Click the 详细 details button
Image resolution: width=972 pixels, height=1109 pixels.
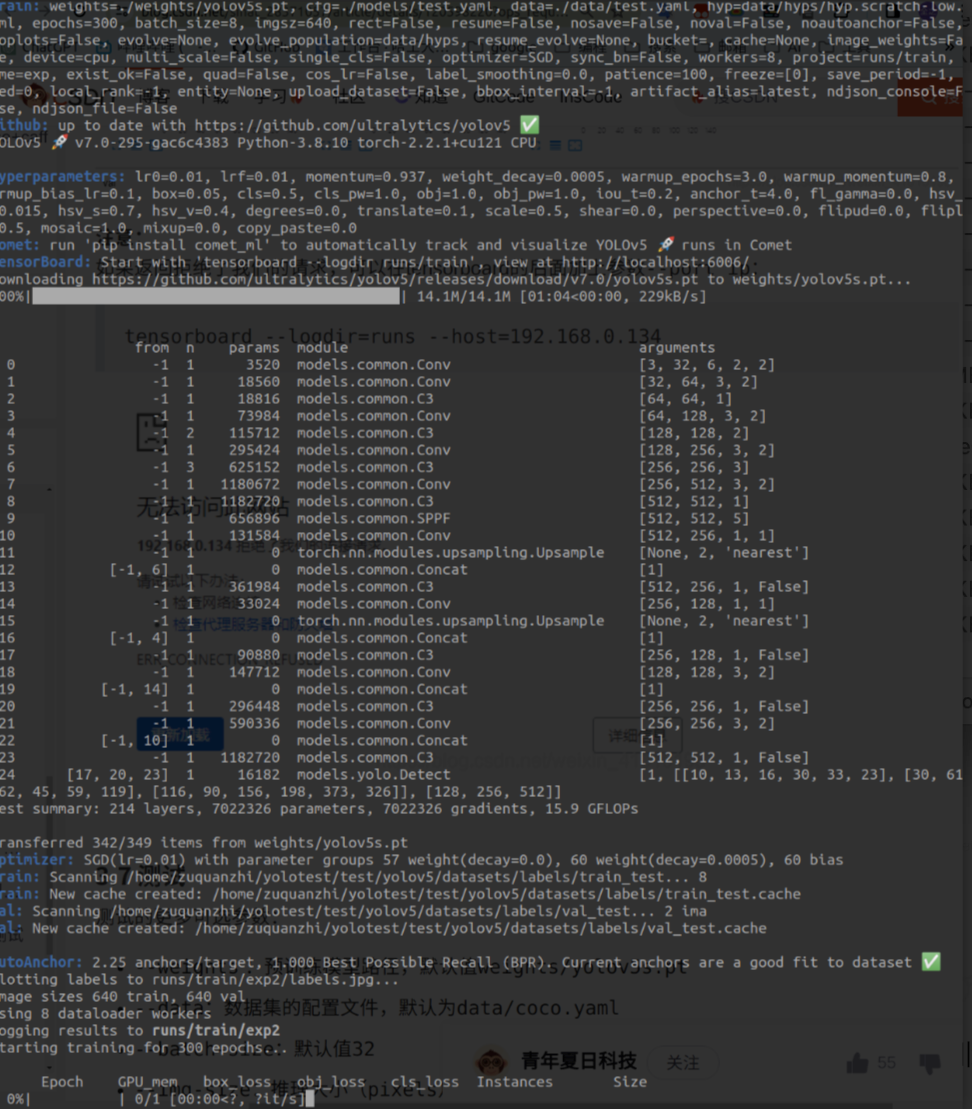click(x=636, y=737)
